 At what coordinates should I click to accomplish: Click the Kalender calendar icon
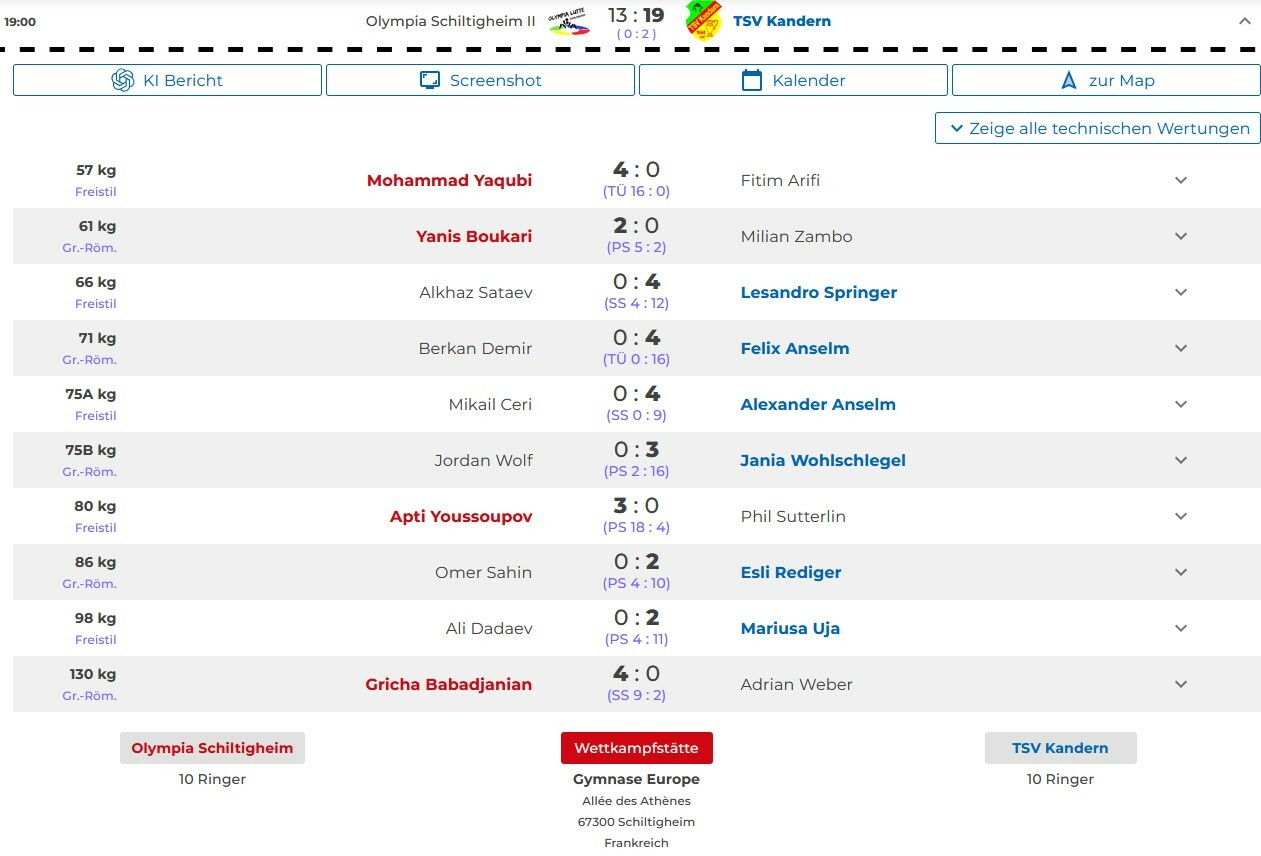[752, 81]
